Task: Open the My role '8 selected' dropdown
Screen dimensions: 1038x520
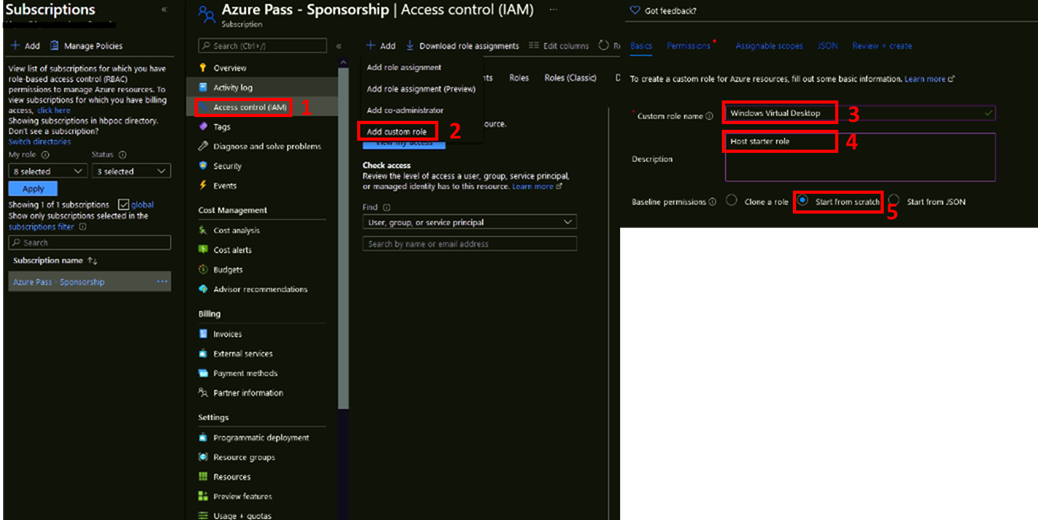Action: pyautogui.click(x=48, y=171)
